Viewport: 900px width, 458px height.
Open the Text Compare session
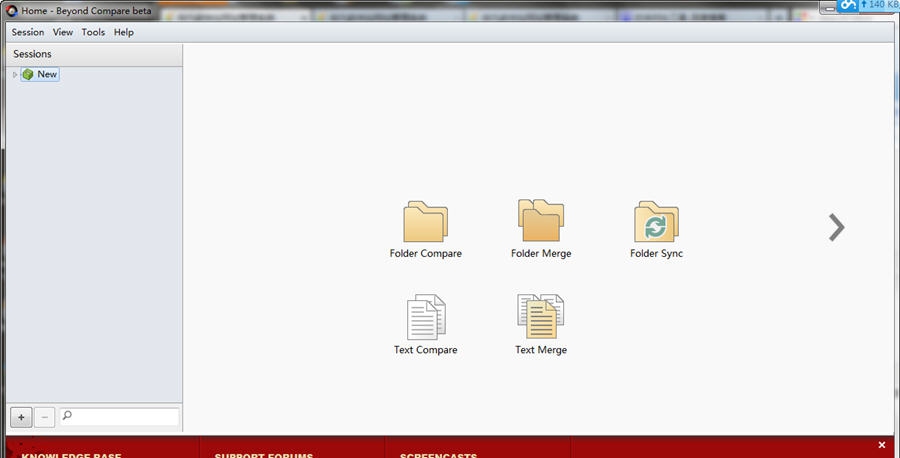click(x=425, y=325)
